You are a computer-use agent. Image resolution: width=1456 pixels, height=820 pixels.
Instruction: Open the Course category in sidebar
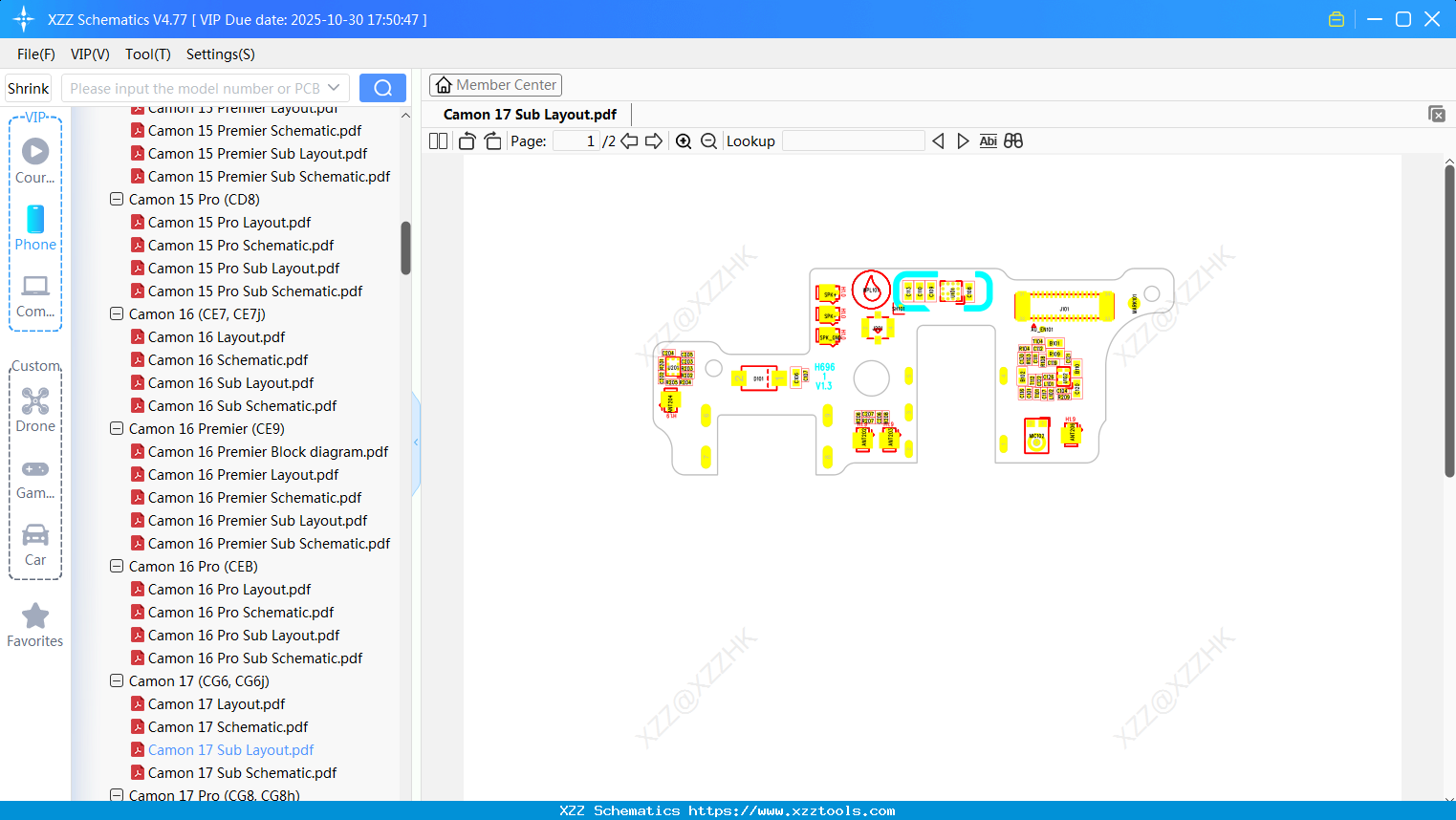35,161
